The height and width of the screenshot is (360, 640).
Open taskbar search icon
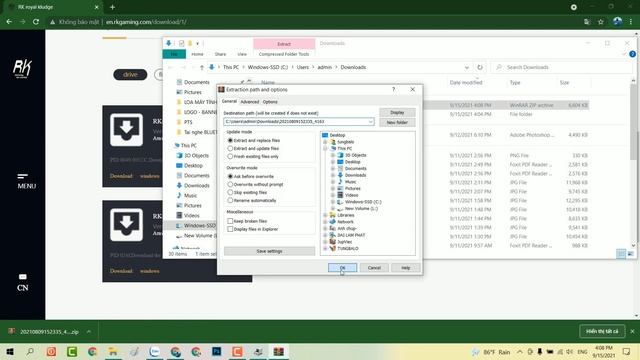pyautogui.click(x=30, y=352)
